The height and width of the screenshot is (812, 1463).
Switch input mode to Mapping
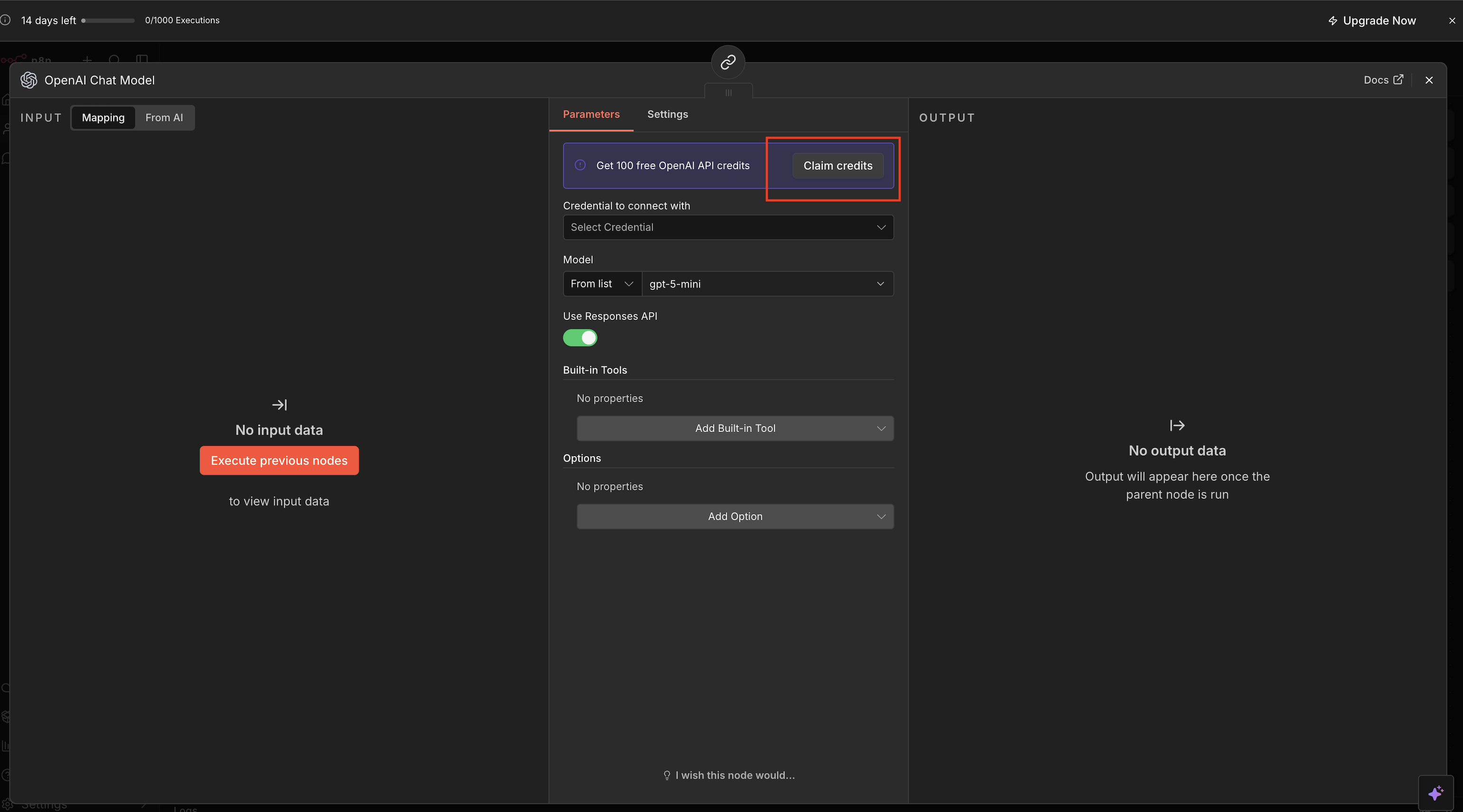coord(103,118)
